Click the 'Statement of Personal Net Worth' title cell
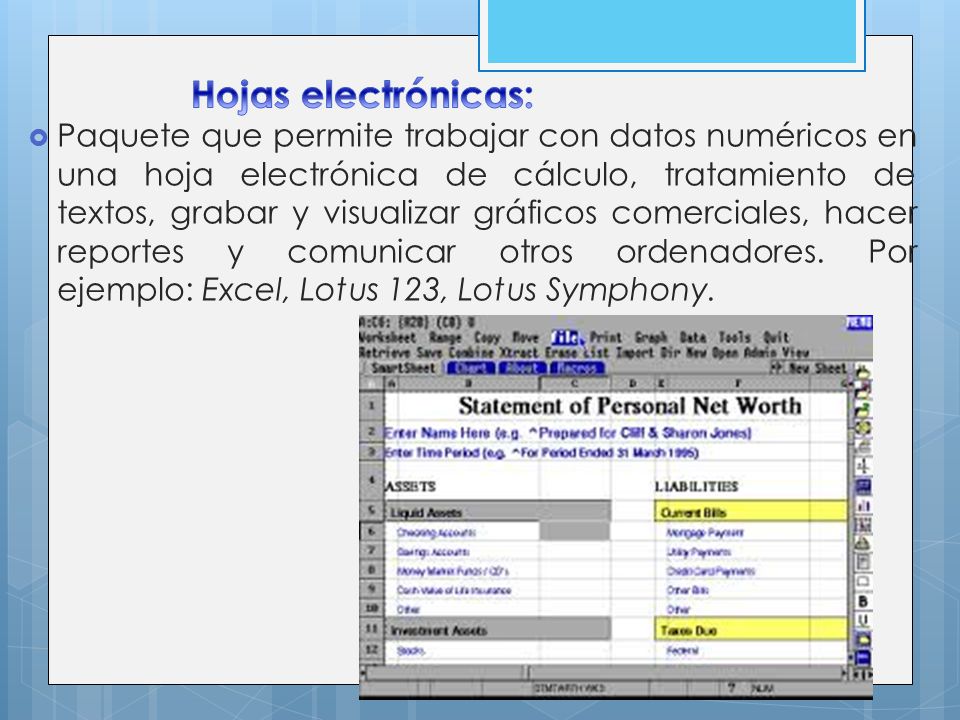 (629, 406)
